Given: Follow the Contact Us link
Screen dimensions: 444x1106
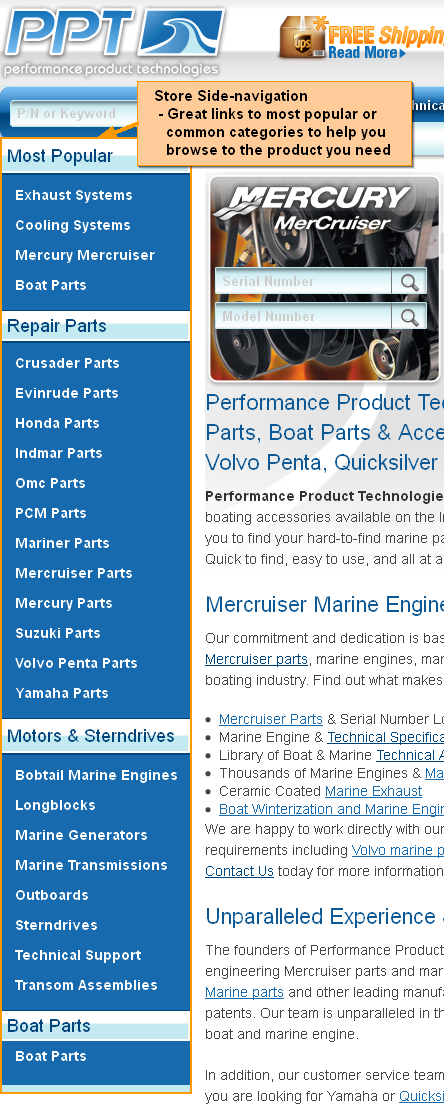Looking at the screenshot, I should 239,871.
